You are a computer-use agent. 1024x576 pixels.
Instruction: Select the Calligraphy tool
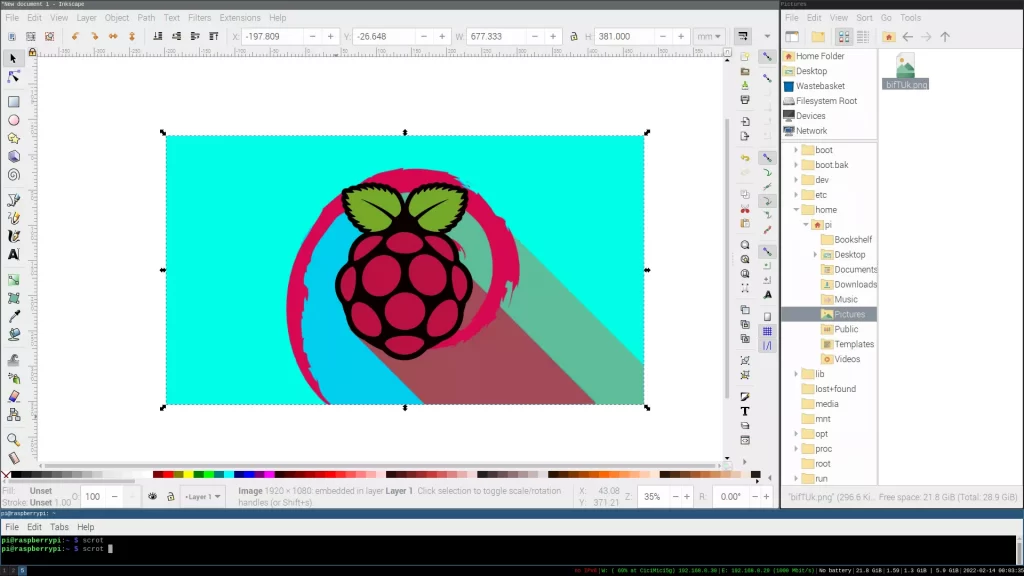pos(13,236)
